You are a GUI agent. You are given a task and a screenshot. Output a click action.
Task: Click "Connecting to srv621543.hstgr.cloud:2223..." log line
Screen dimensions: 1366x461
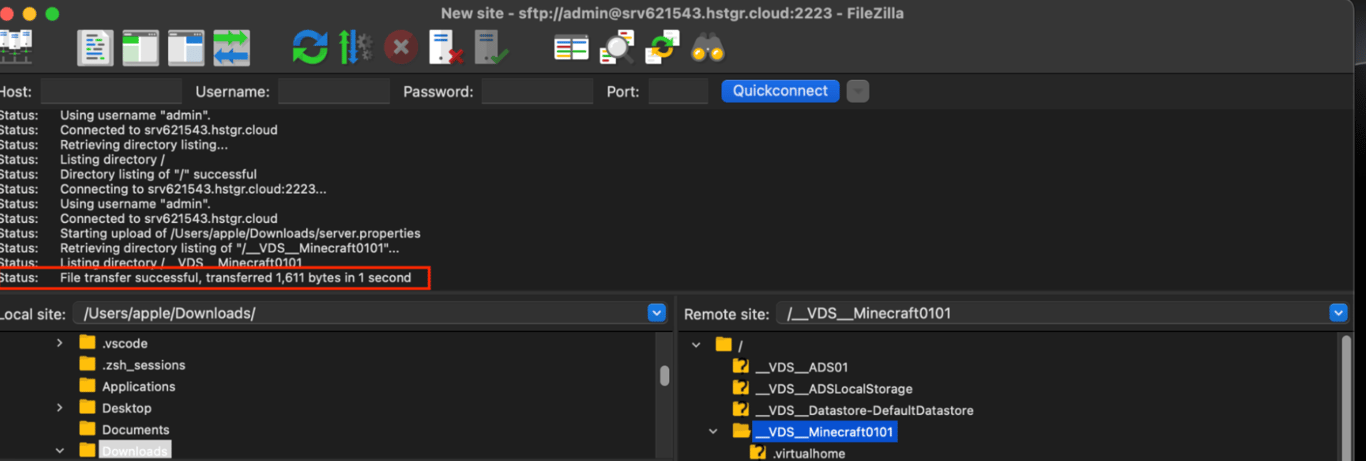(193, 189)
